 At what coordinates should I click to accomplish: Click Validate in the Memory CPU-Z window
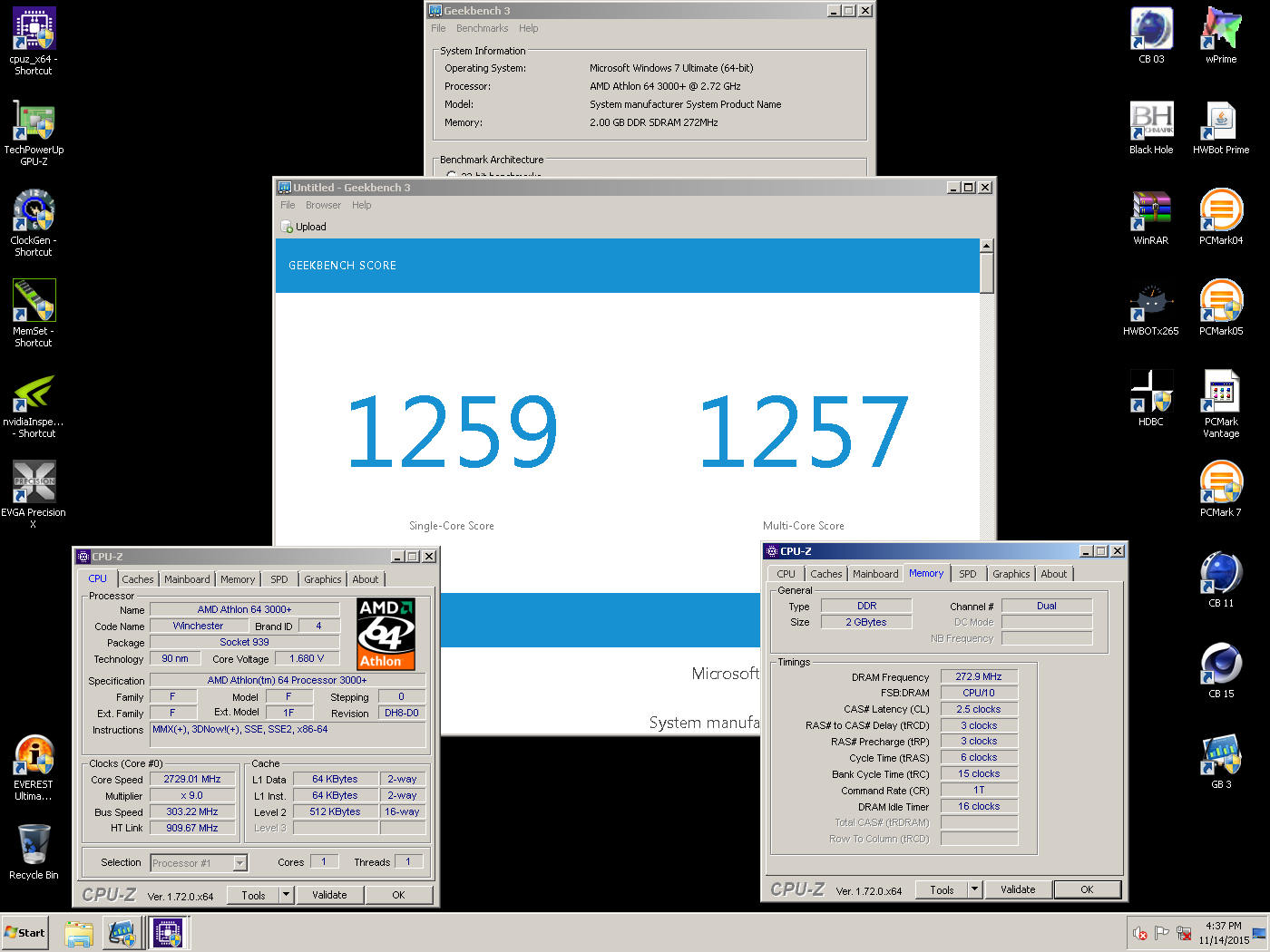click(x=1018, y=889)
